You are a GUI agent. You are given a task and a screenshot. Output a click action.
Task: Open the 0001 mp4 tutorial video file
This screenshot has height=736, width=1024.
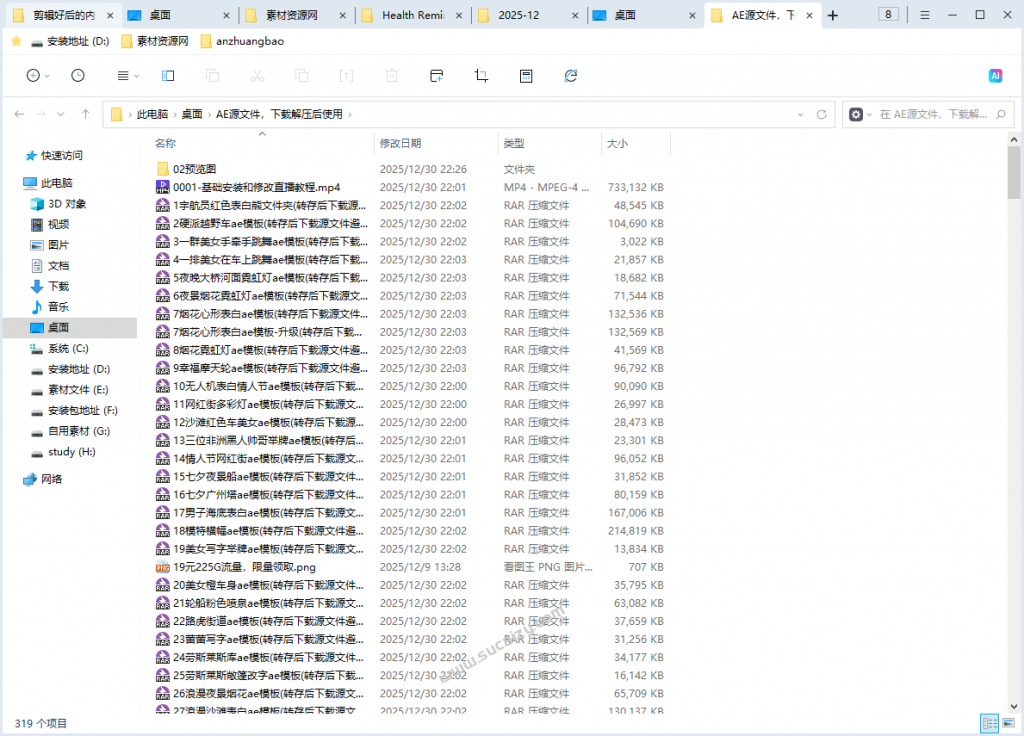[x=256, y=187]
